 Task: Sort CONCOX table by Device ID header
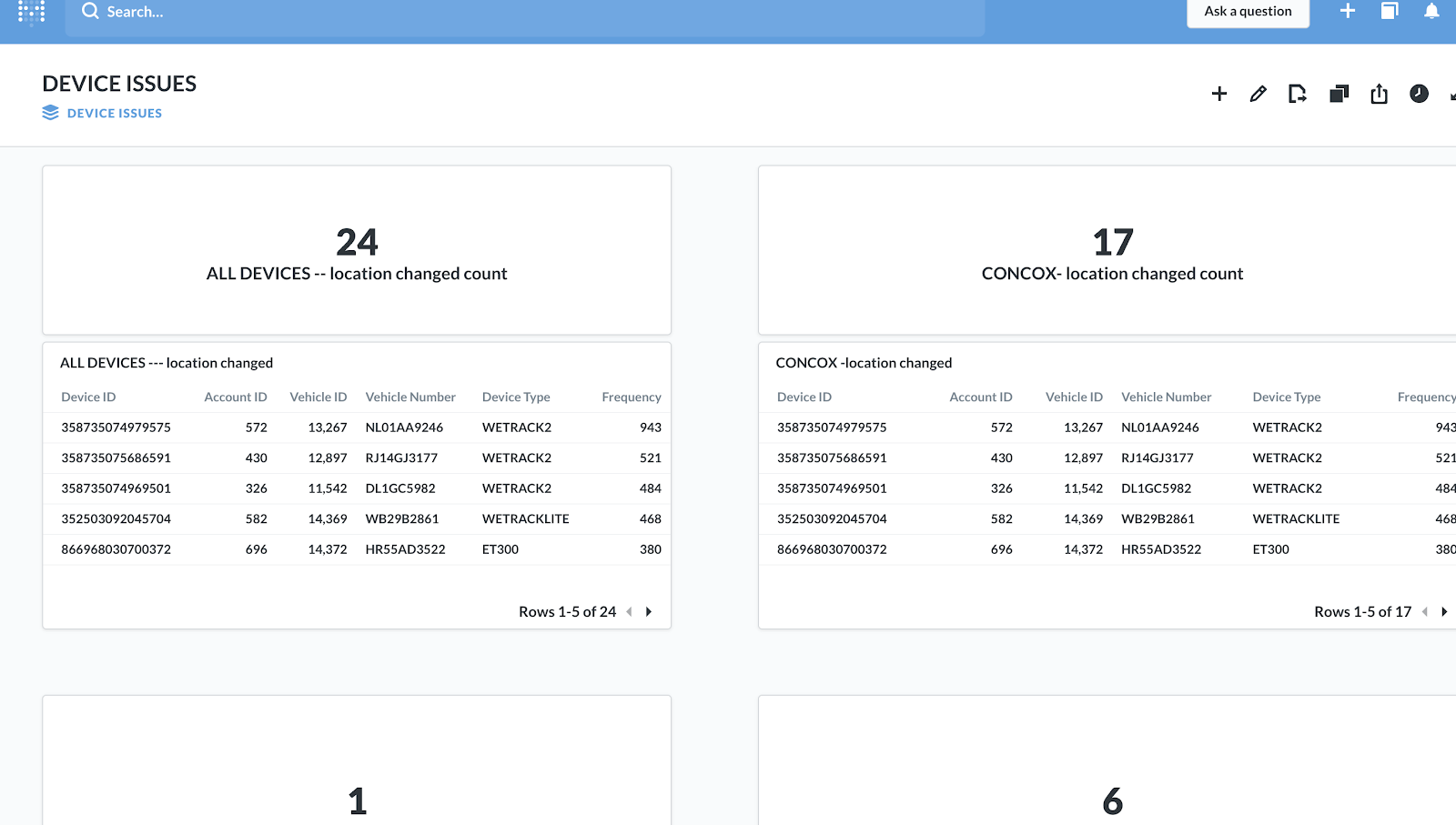click(x=804, y=397)
